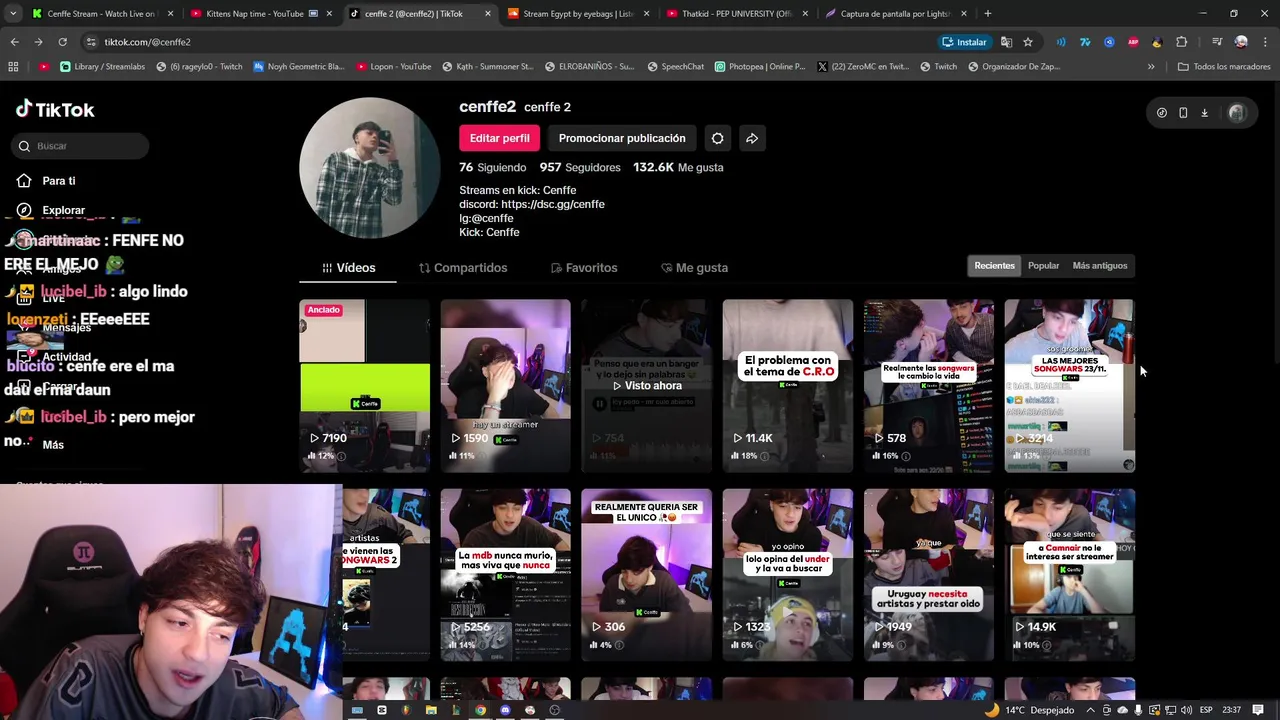Open the REALMENTE QUERIA SER EL UNICO video
This screenshot has height=720, width=1280.
pos(646,575)
